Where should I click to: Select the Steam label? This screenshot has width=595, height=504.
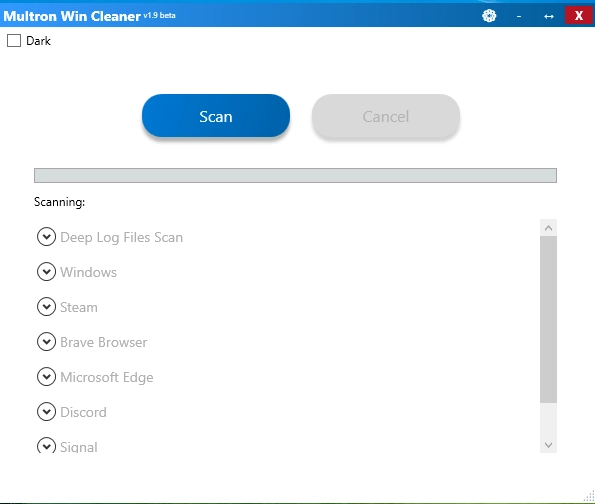point(79,307)
